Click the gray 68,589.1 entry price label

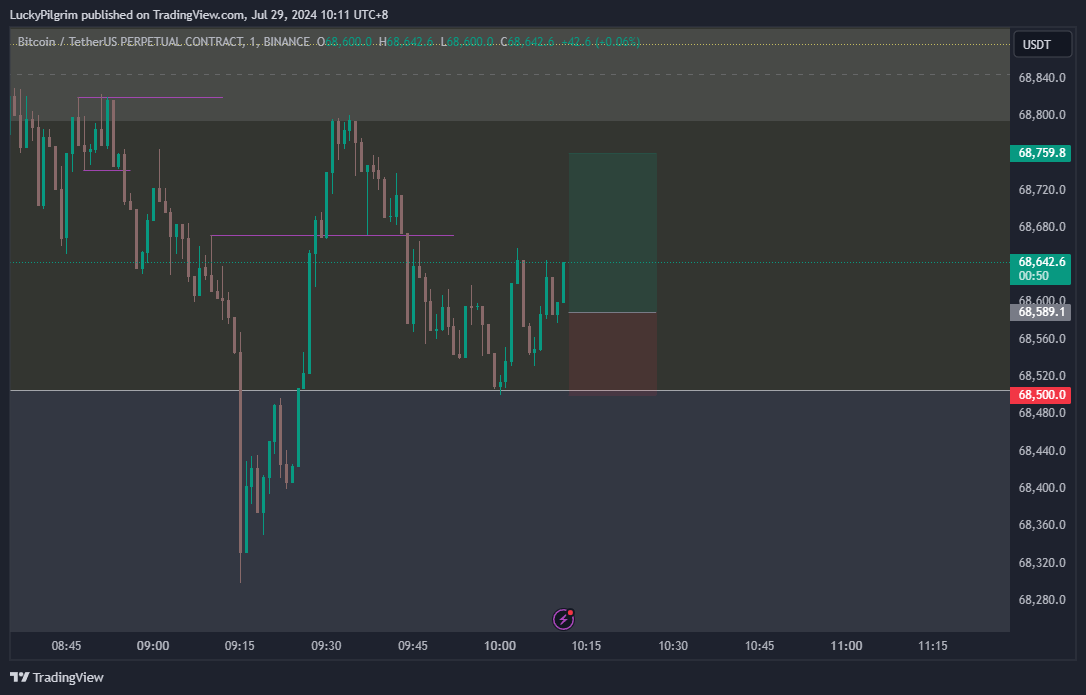pyautogui.click(x=1040, y=312)
